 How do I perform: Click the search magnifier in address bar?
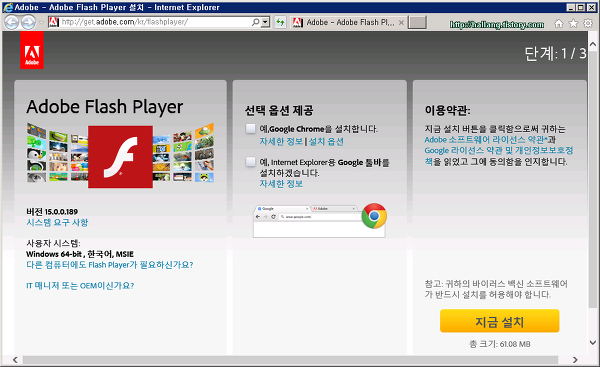click(255, 22)
